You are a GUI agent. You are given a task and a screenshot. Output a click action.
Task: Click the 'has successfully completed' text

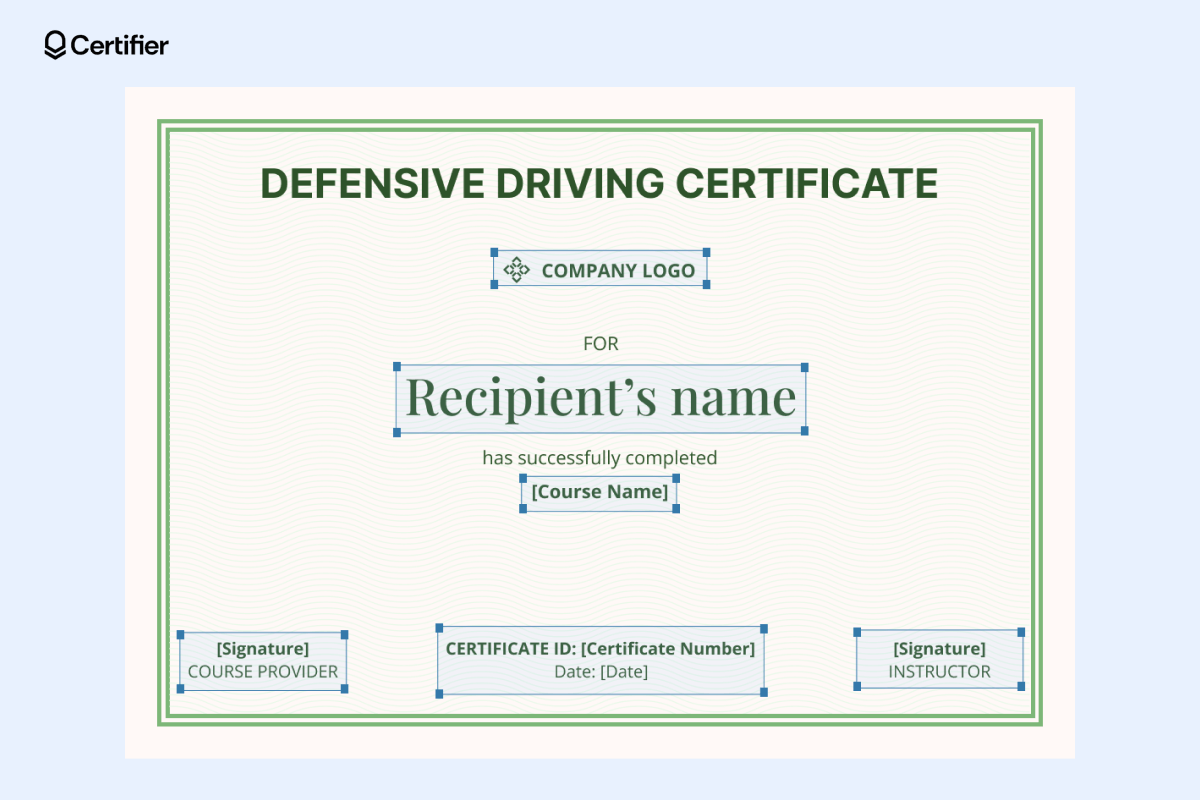click(600, 458)
